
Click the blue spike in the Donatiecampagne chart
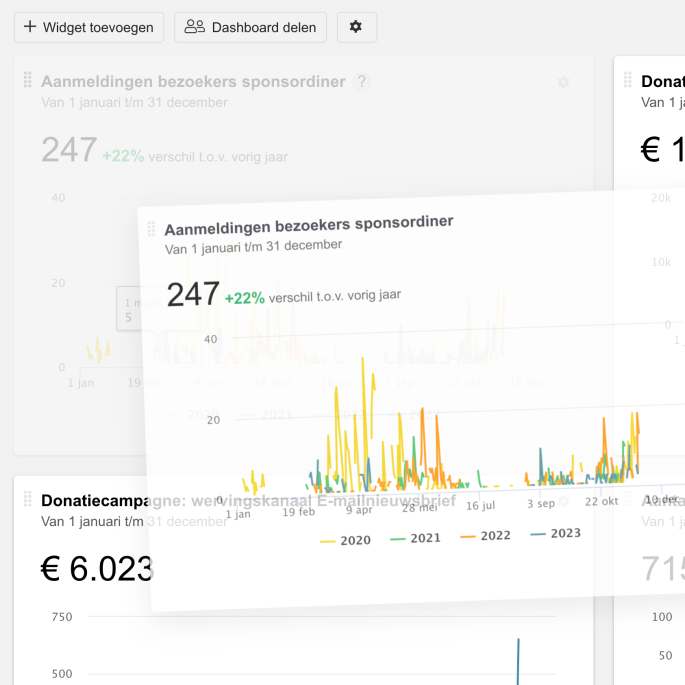[x=519, y=662]
